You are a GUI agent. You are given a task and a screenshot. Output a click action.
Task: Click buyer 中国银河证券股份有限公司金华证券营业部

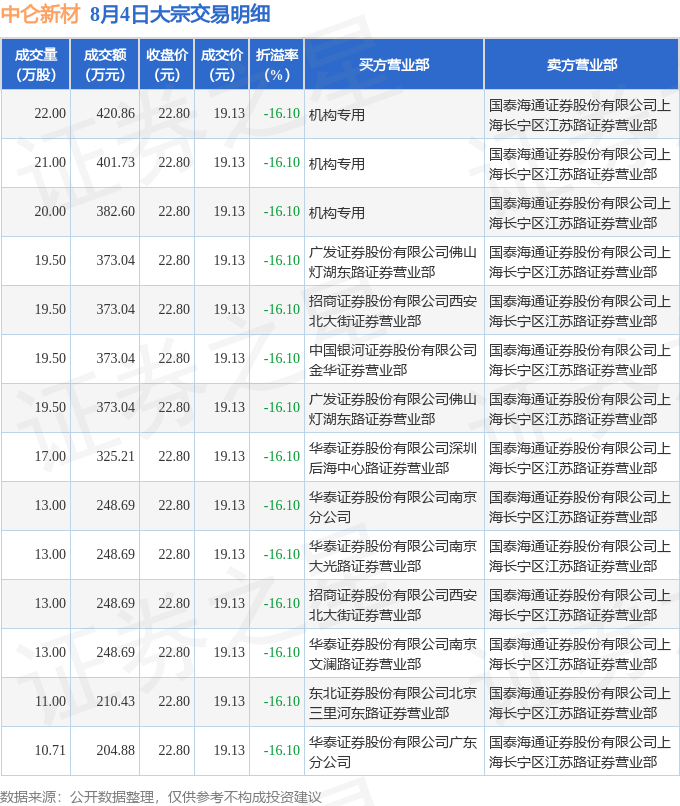(x=393, y=360)
